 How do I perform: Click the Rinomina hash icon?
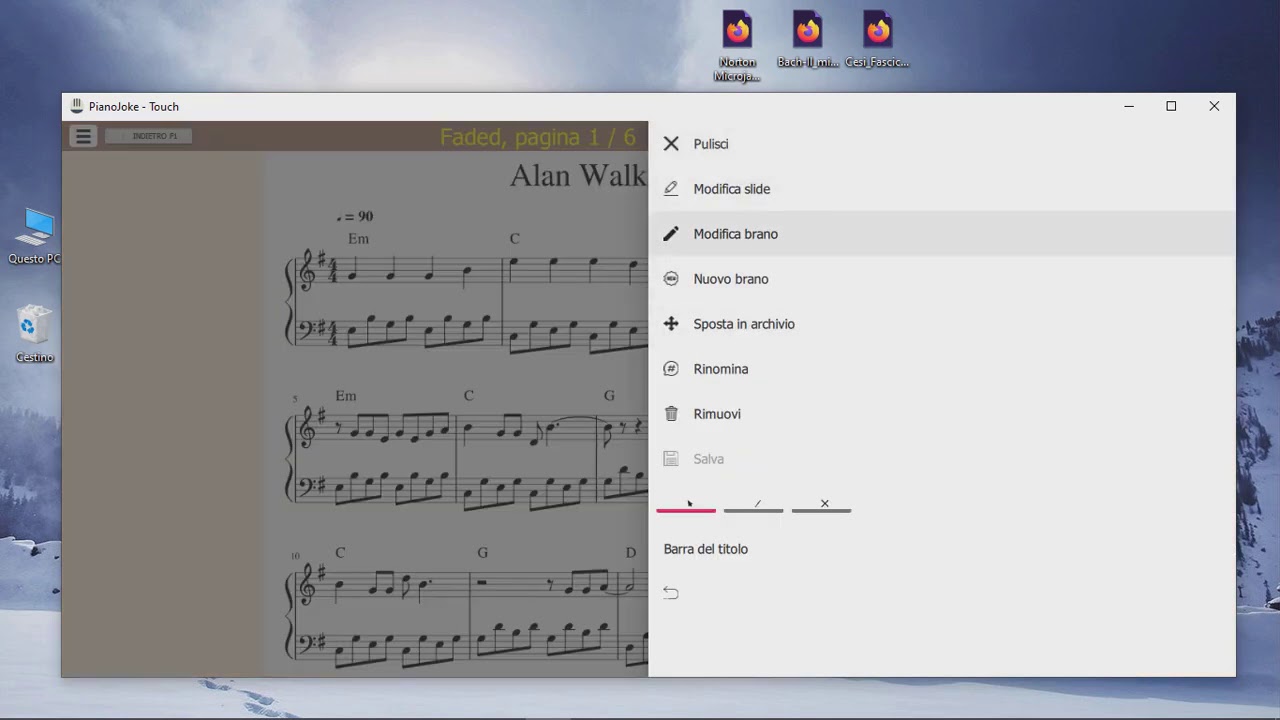coord(671,369)
